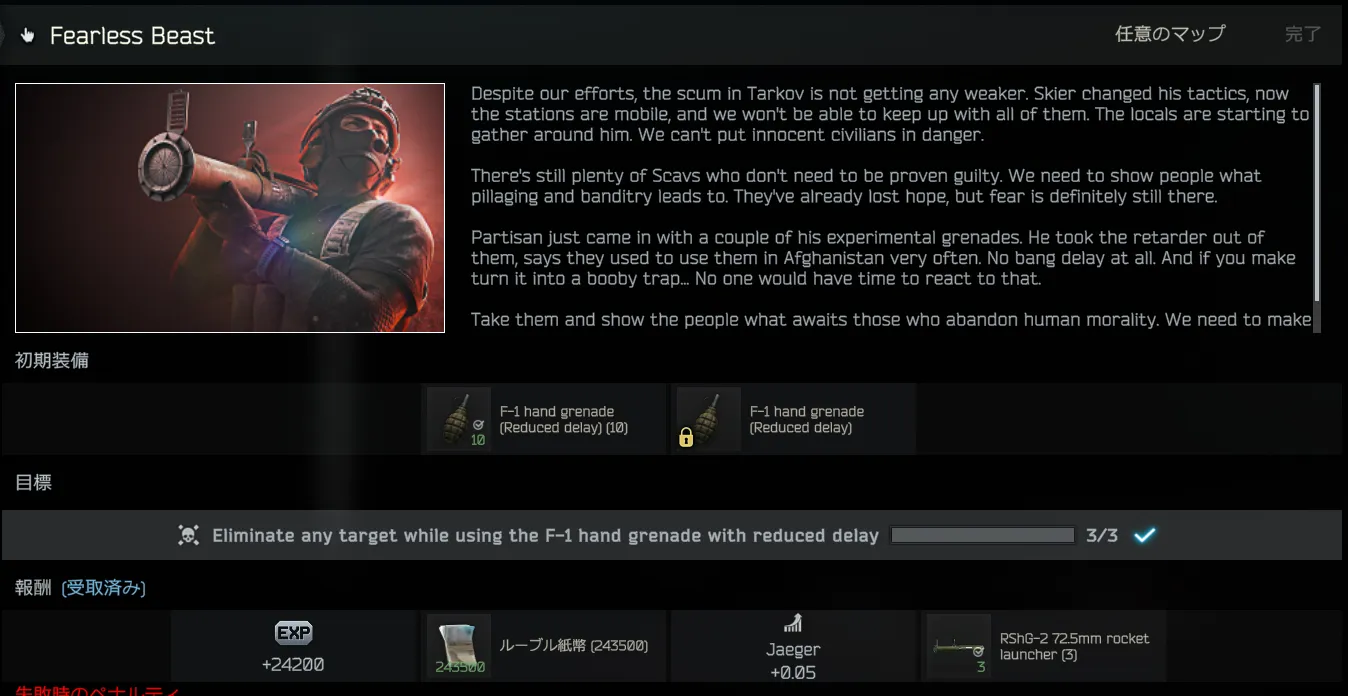Image resolution: width=1348 pixels, height=696 pixels.
Task: Click the padlock on the second grenade
Action: pyautogui.click(x=686, y=438)
